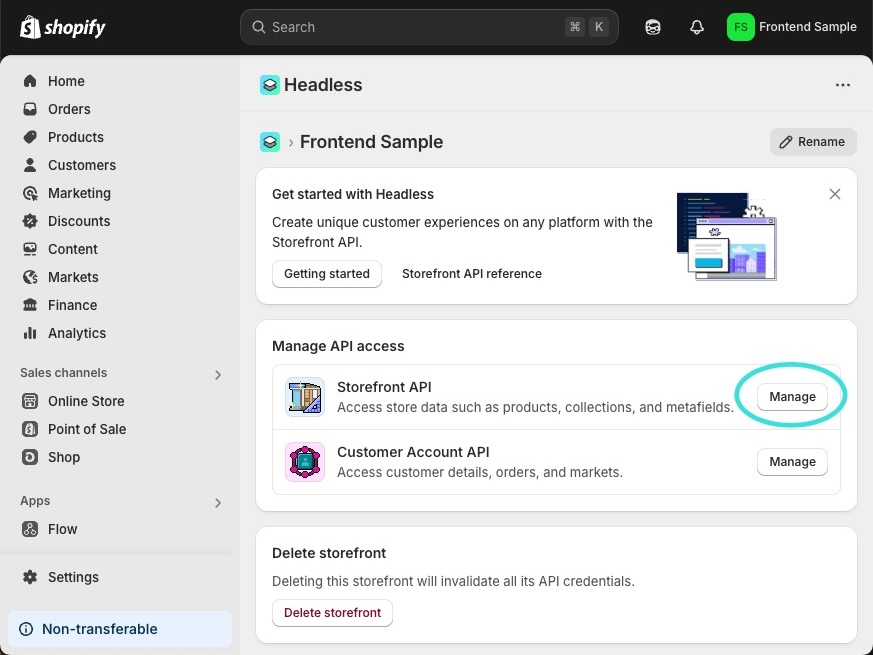This screenshot has width=873, height=655.
Task: Click the Get started illustration
Action: pos(727,236)
